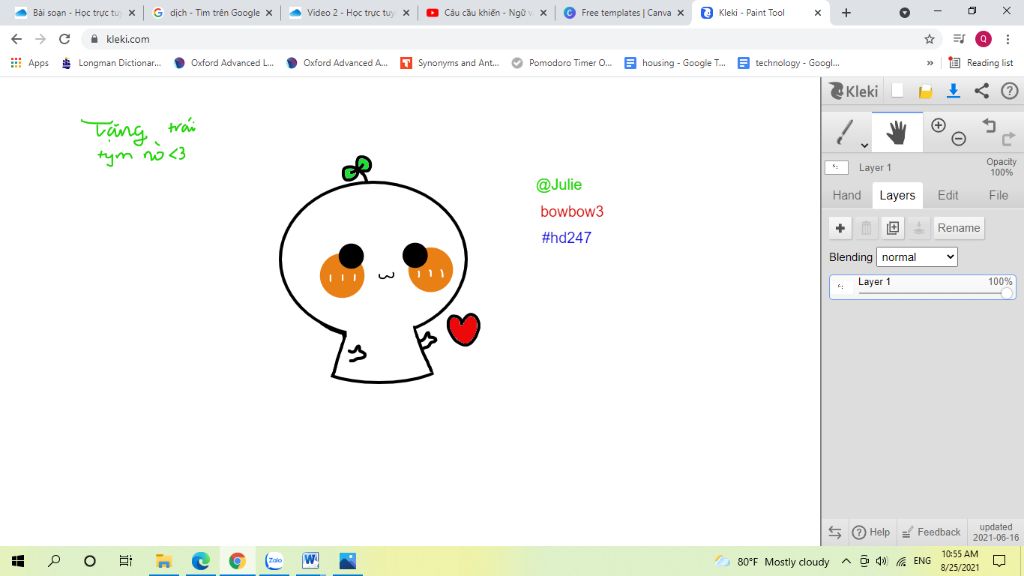Click the ENG language indicator
Viewport: 1024px width, 576px height.
(x=922, y=561)
